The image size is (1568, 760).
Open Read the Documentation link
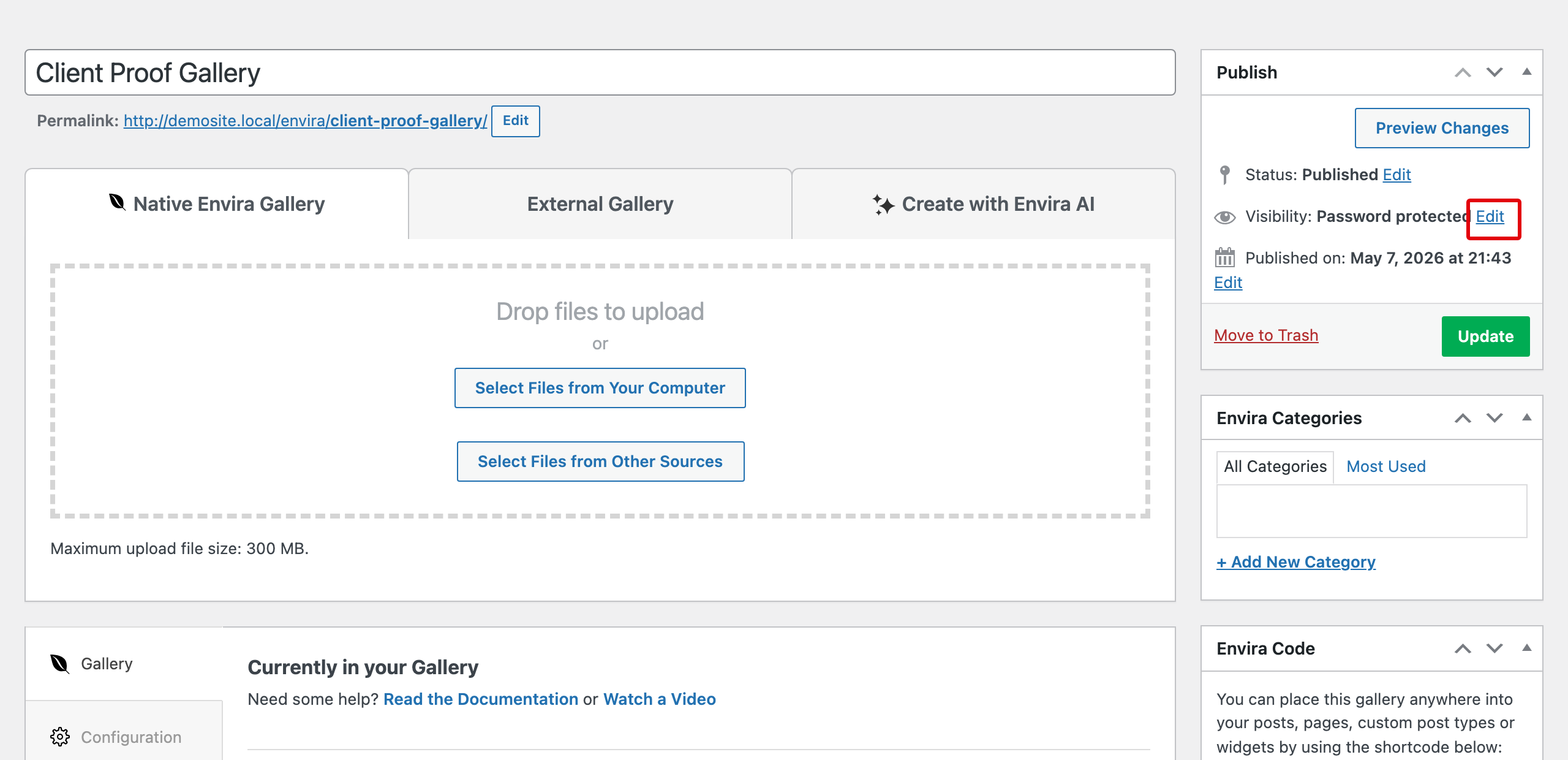coord(481,699)
